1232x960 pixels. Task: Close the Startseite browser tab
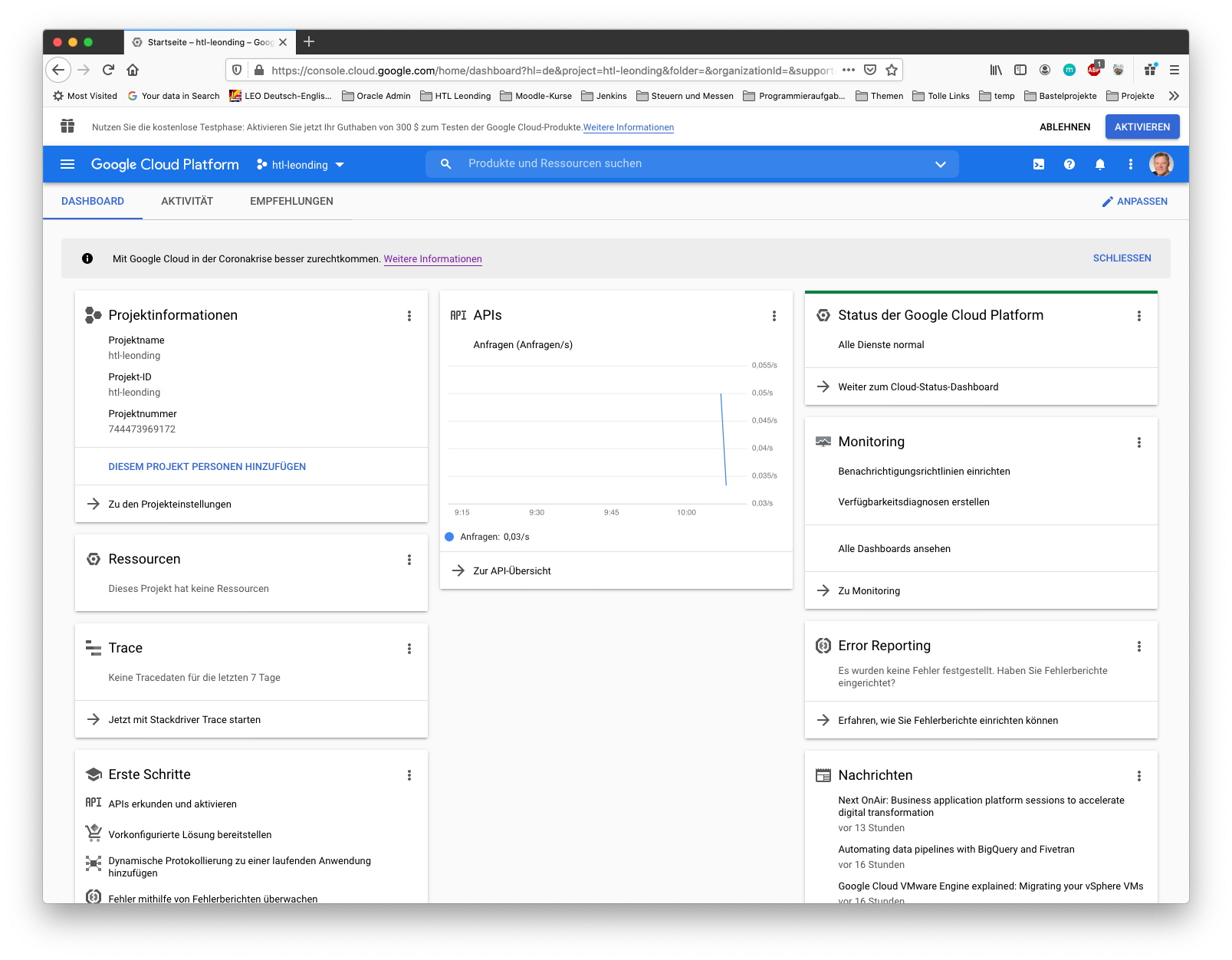[x=283, y=42]
